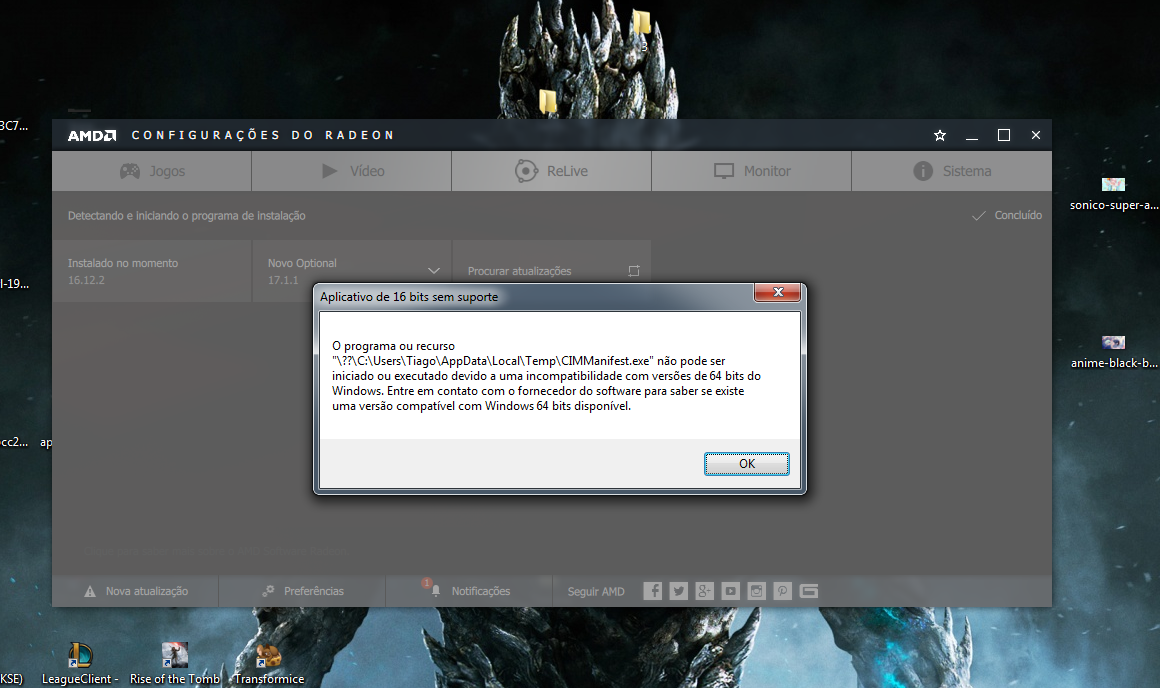The width and height of the screenshot is (1160, 688).
Task: Select the Monitor tab
Action: [x=752, y=171]
